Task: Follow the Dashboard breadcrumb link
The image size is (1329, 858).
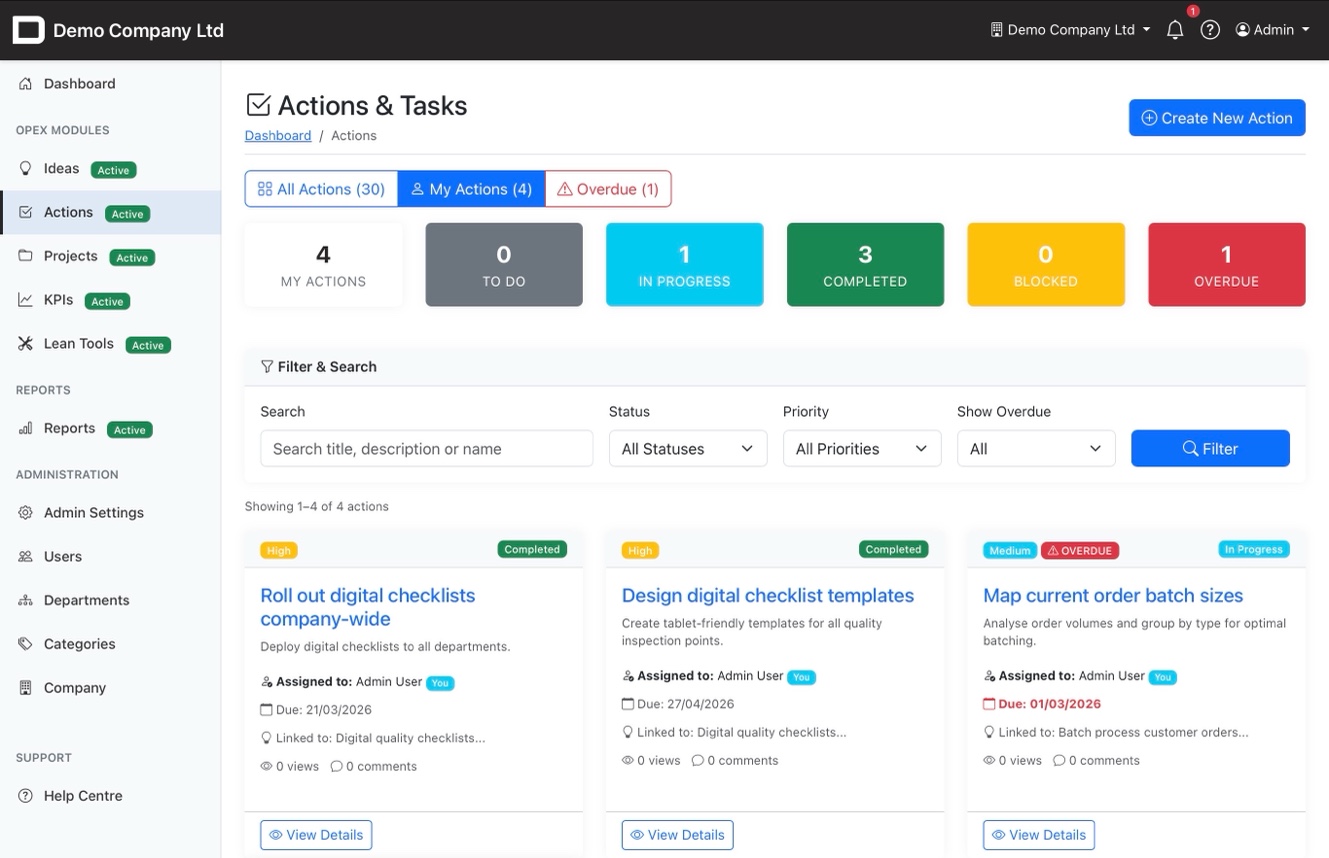Action: tap(278, 136)
